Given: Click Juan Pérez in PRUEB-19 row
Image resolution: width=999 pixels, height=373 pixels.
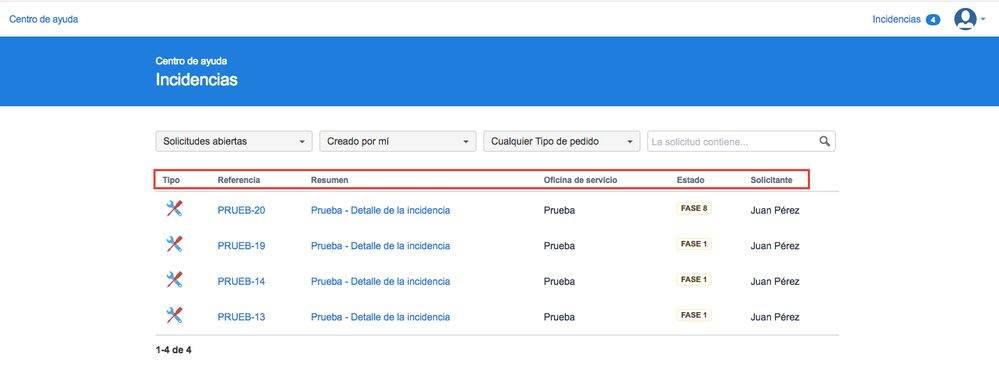Looking at the screenshot, I should click(x=775, y=246).
